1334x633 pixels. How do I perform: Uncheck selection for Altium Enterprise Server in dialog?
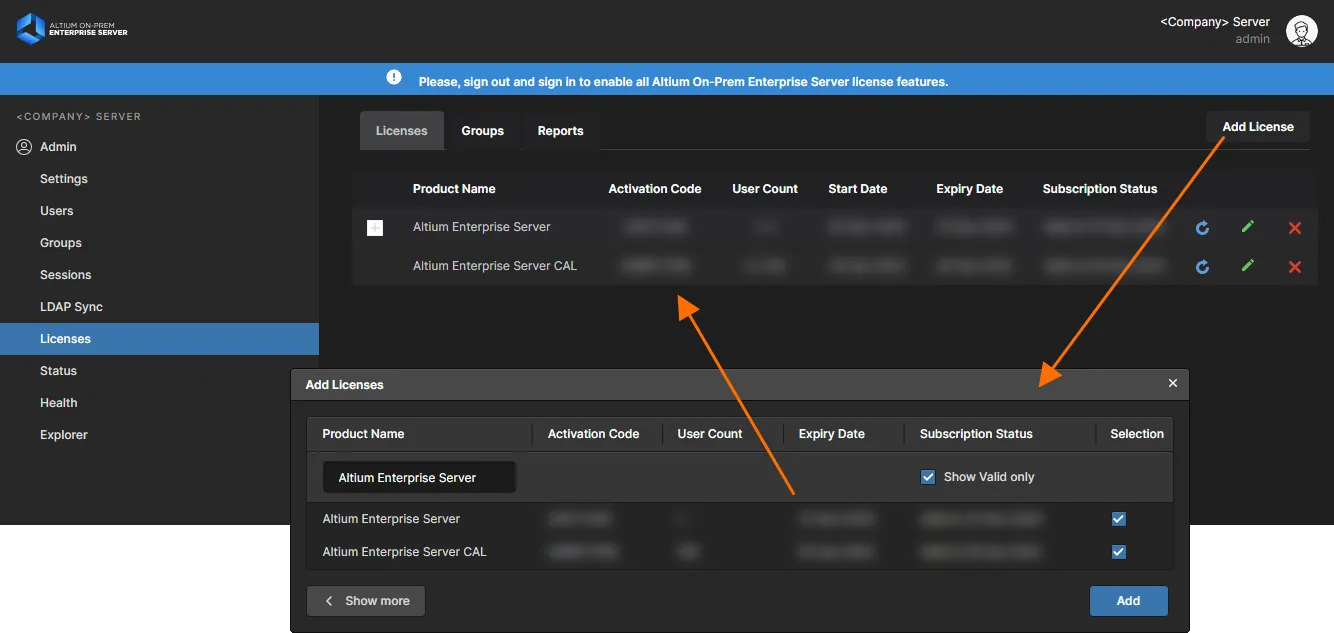[x=1118, y=519]
